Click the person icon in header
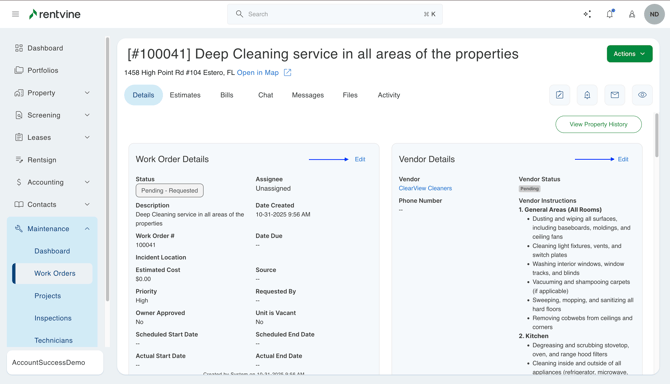 [632, 14]
